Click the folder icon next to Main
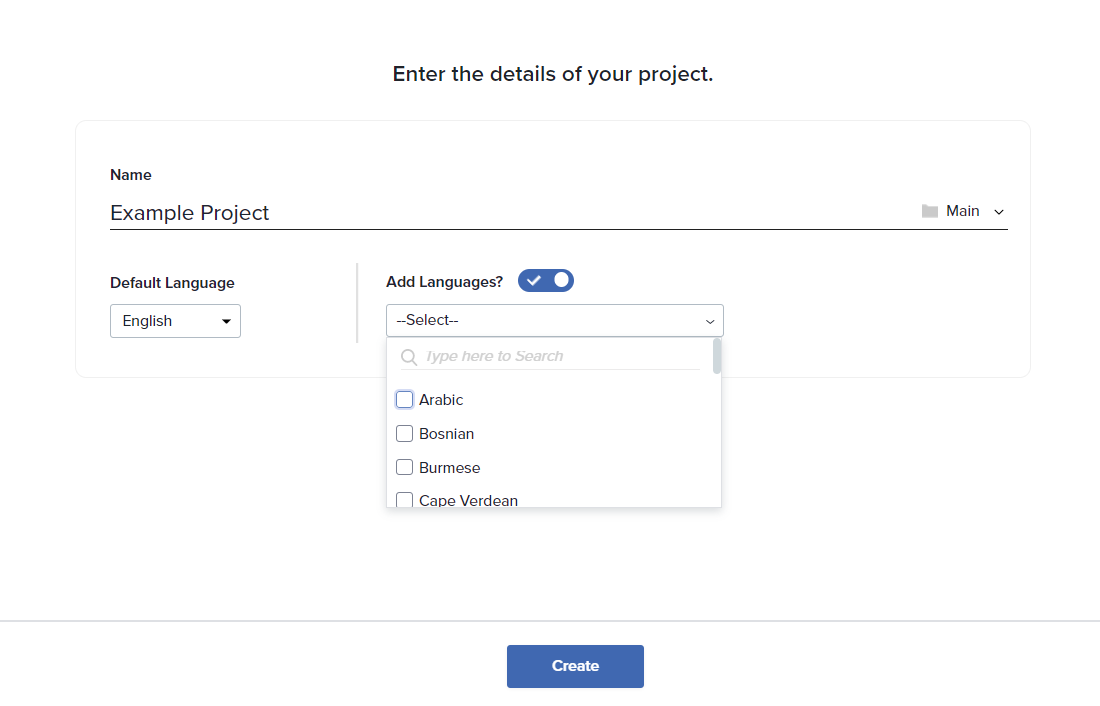Viewport: 1100px width, 706px height. pos(930,211)
